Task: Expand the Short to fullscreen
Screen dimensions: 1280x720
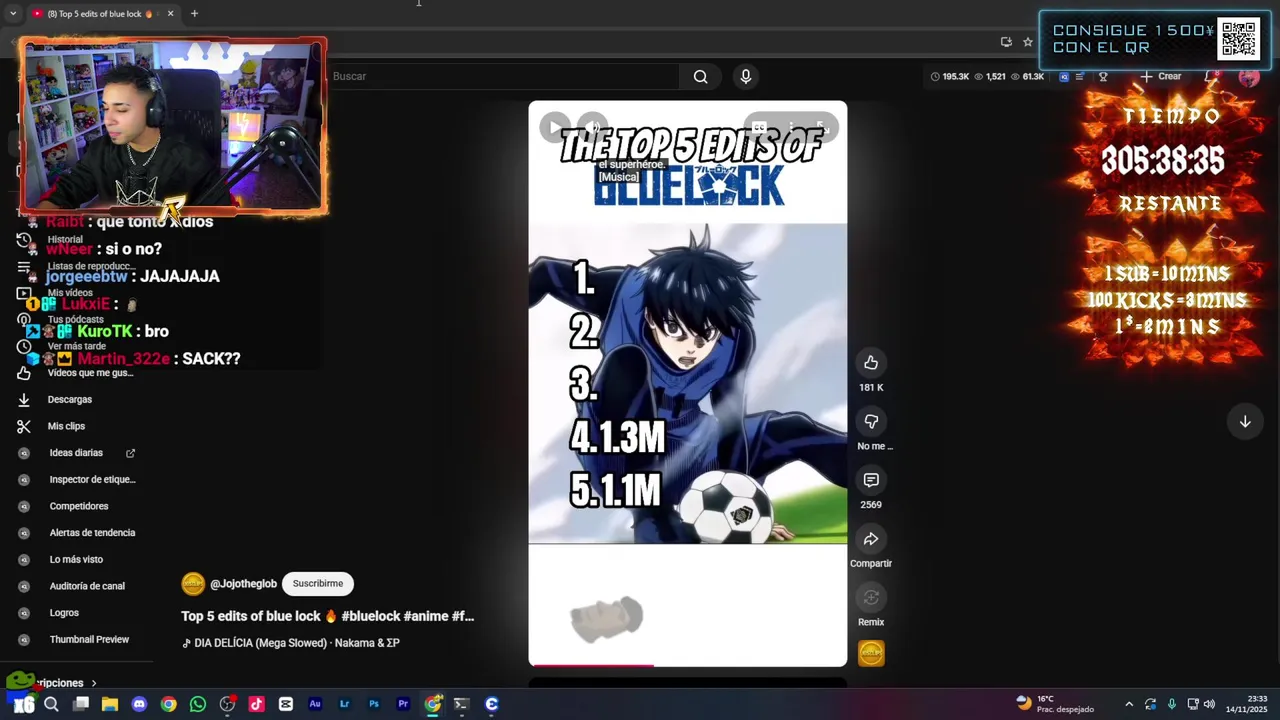Action: [x=821, y=127]
